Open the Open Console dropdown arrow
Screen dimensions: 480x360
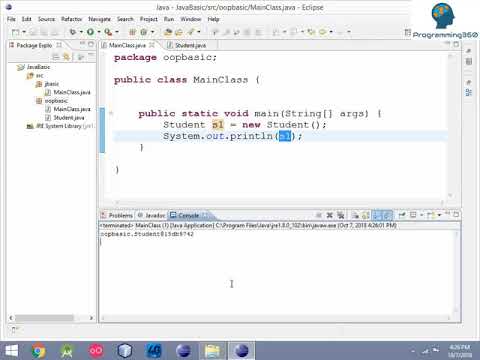click(439, 215)
